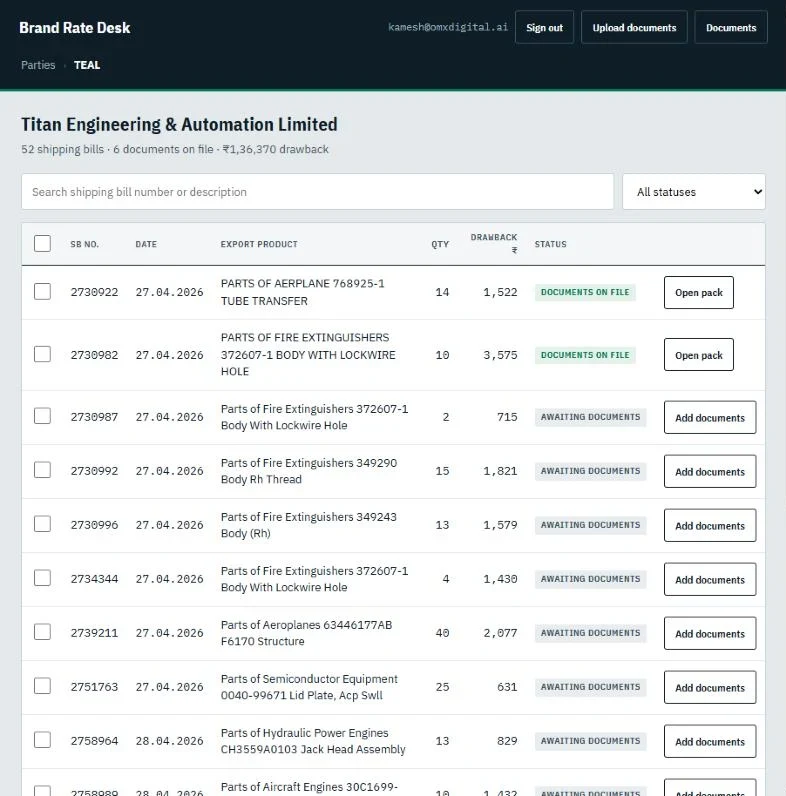Navigate to Parties breadcrumb
The height and width of the screenshot is (796, 786).
38,65
